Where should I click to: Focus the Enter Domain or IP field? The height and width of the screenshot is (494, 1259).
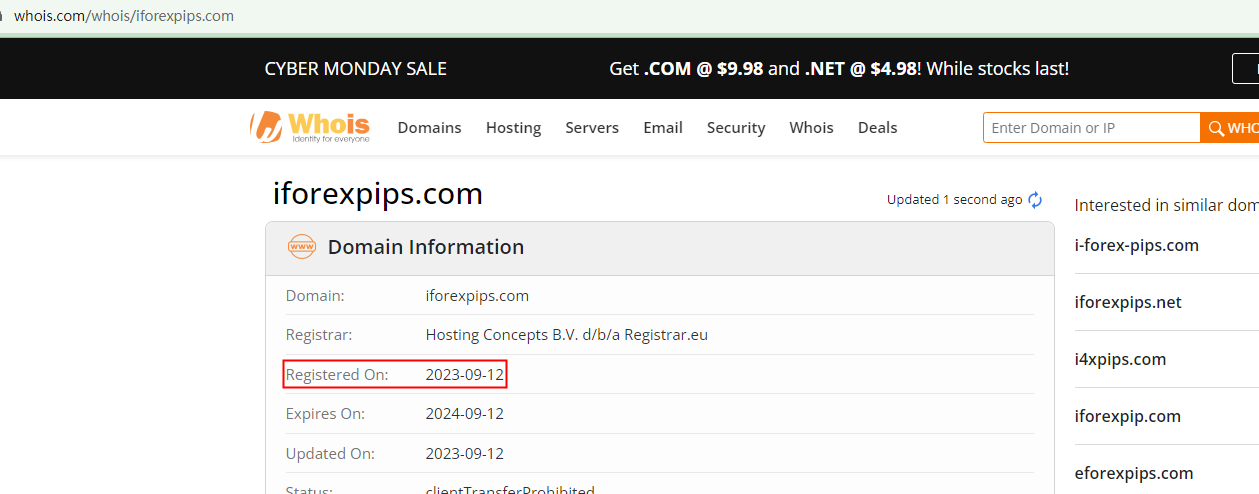point(1090,128)
